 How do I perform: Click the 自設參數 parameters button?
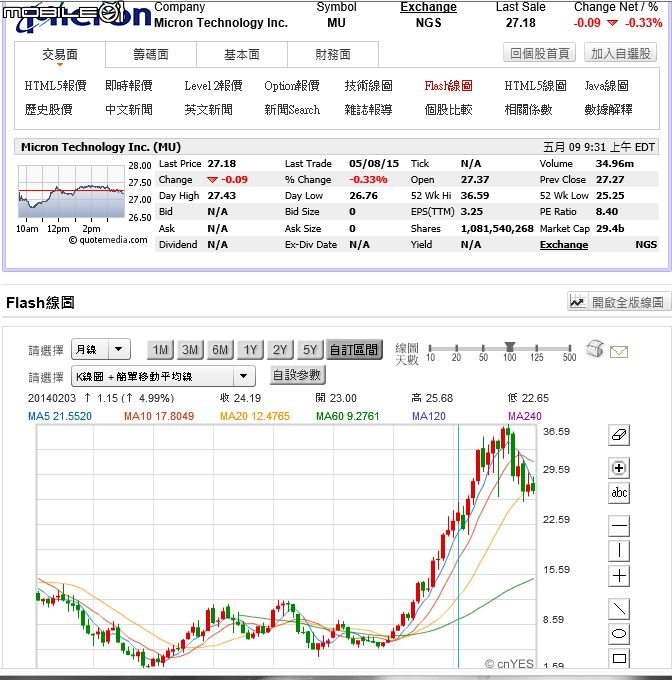coord(297,375)
